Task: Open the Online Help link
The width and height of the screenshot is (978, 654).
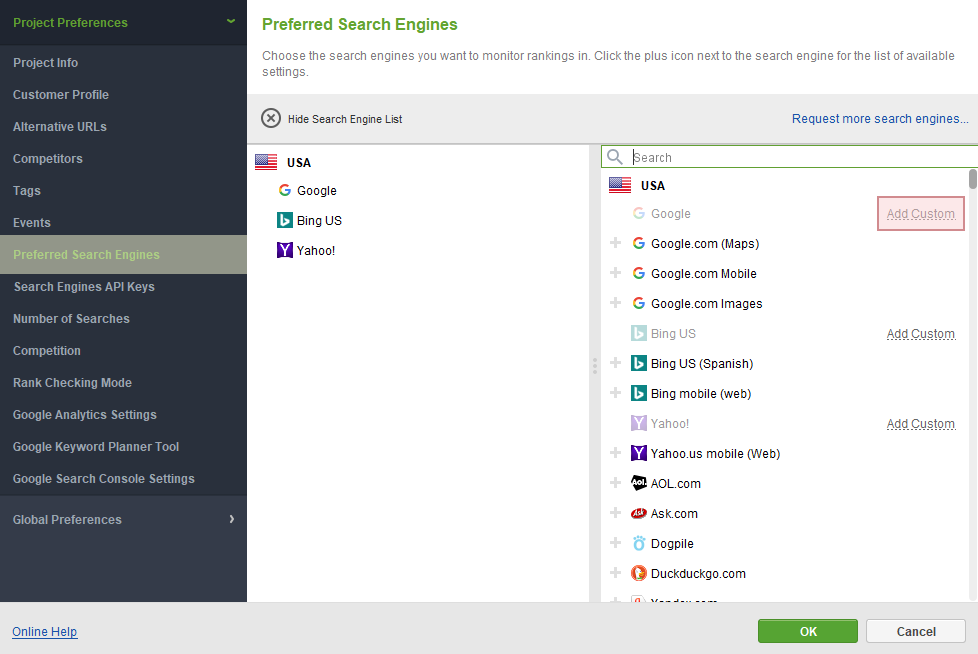Action: point(45,632)
